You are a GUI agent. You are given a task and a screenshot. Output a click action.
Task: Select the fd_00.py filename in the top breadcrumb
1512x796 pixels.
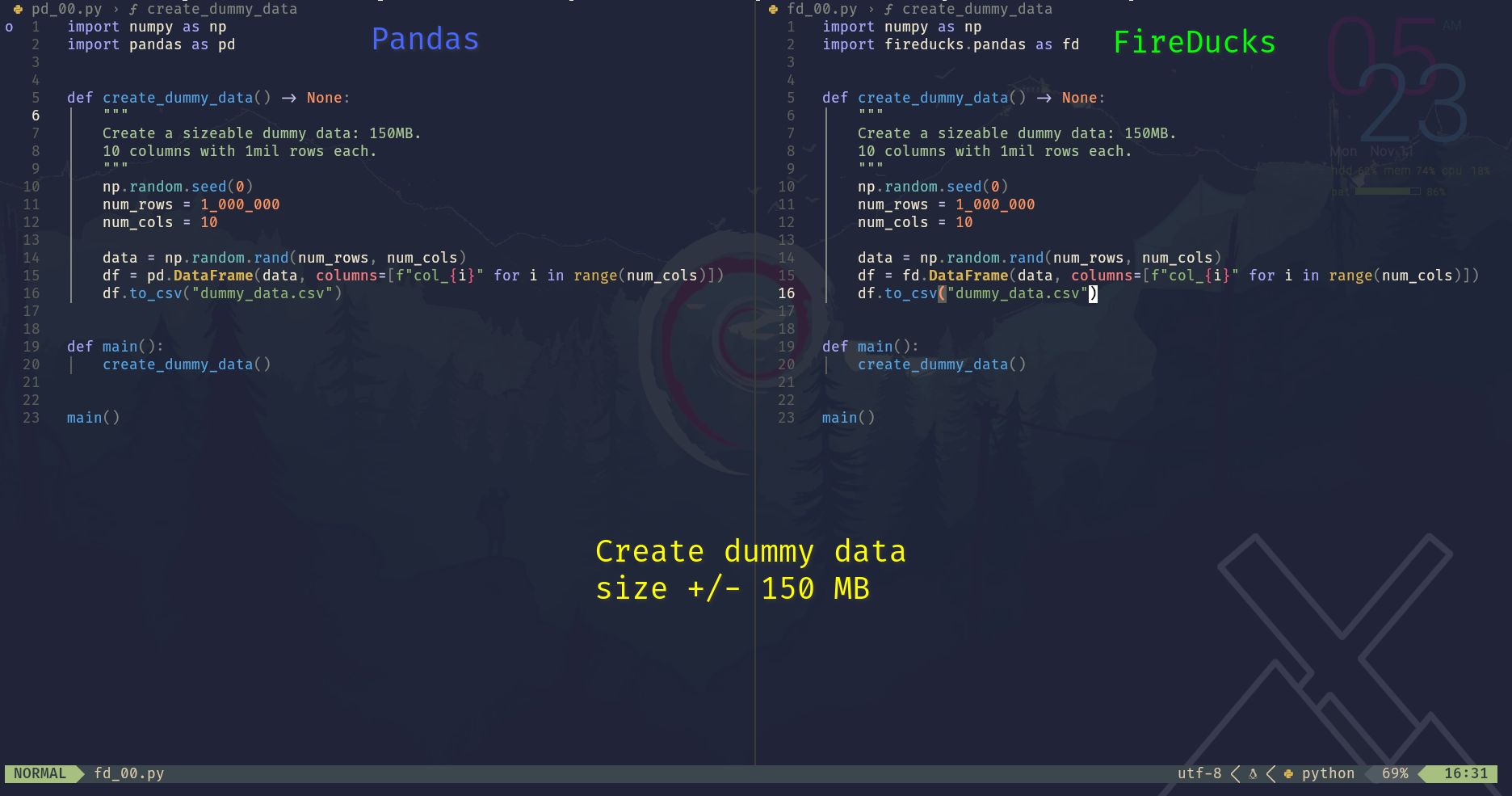(x=822, y=10)
